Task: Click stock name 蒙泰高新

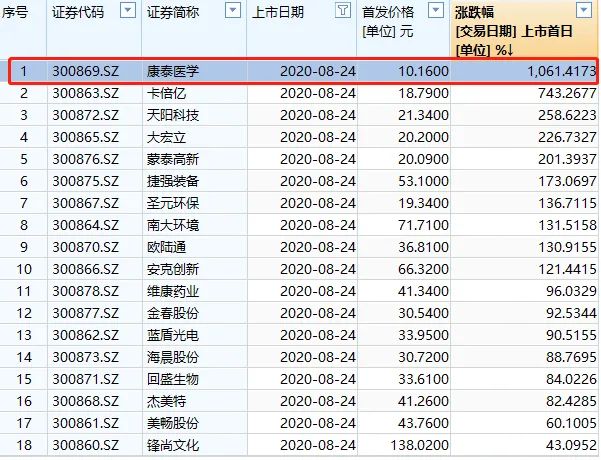Action: point(173,159)
